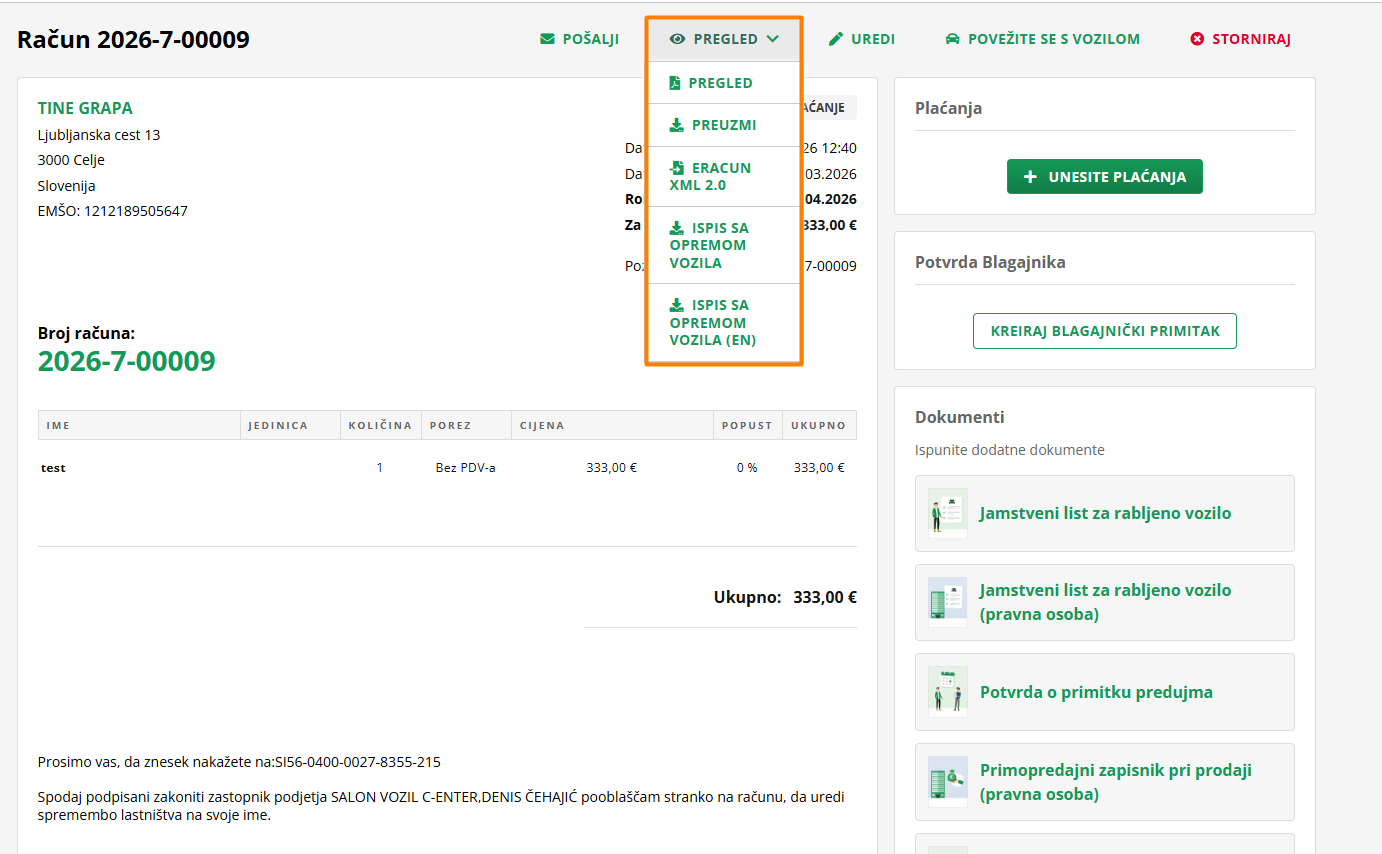The width and height of the screenshot is (1382, 854).
Task: Click the payment line containing SI56-0400-0027-8355-215
Action: [239, 762]
